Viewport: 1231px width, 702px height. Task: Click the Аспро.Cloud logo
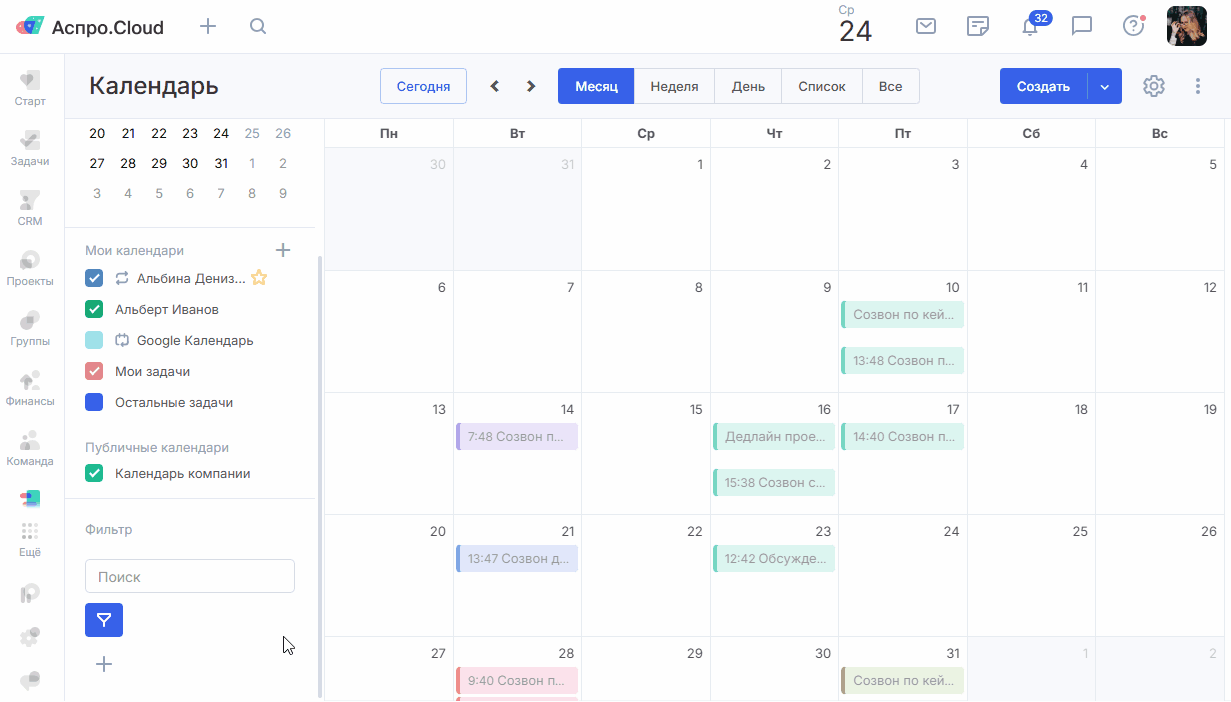click(90, 27)
